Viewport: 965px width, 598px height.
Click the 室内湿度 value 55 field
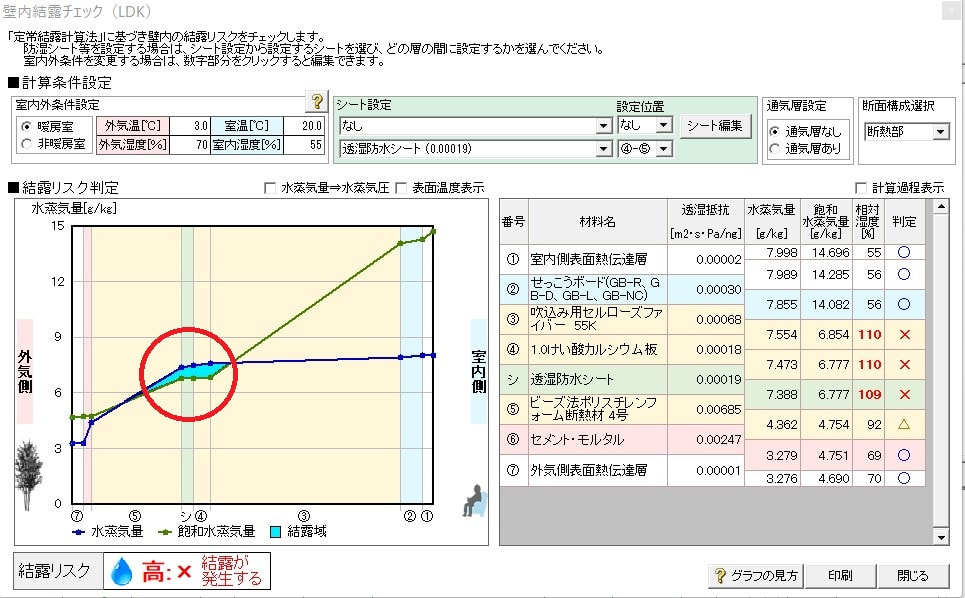tap(304, 145)
